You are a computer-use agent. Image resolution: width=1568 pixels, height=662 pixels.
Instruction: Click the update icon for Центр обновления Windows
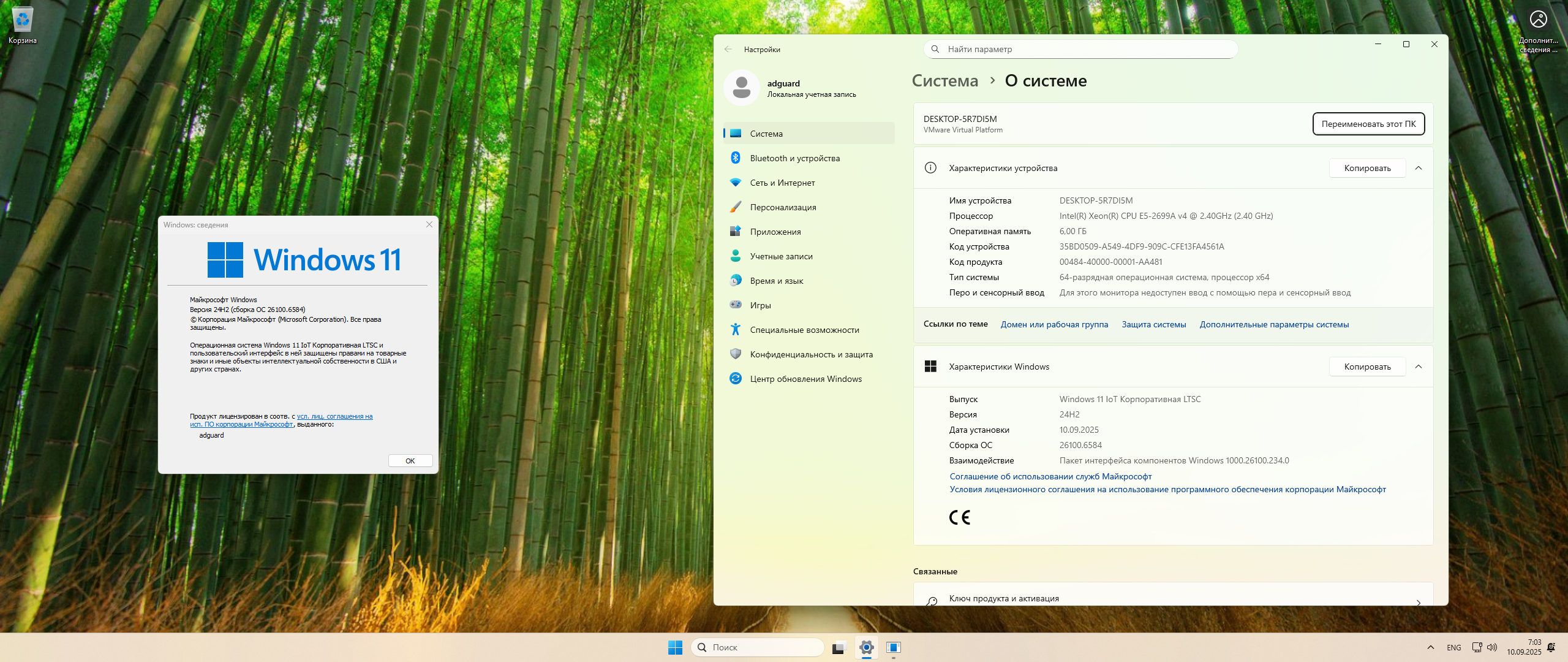[x=736, y=379]
